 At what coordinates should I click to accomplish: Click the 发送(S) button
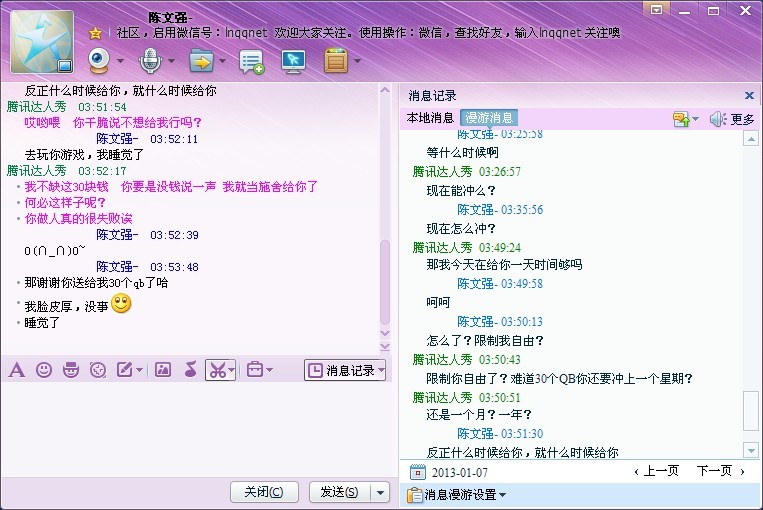coord(340,492)
